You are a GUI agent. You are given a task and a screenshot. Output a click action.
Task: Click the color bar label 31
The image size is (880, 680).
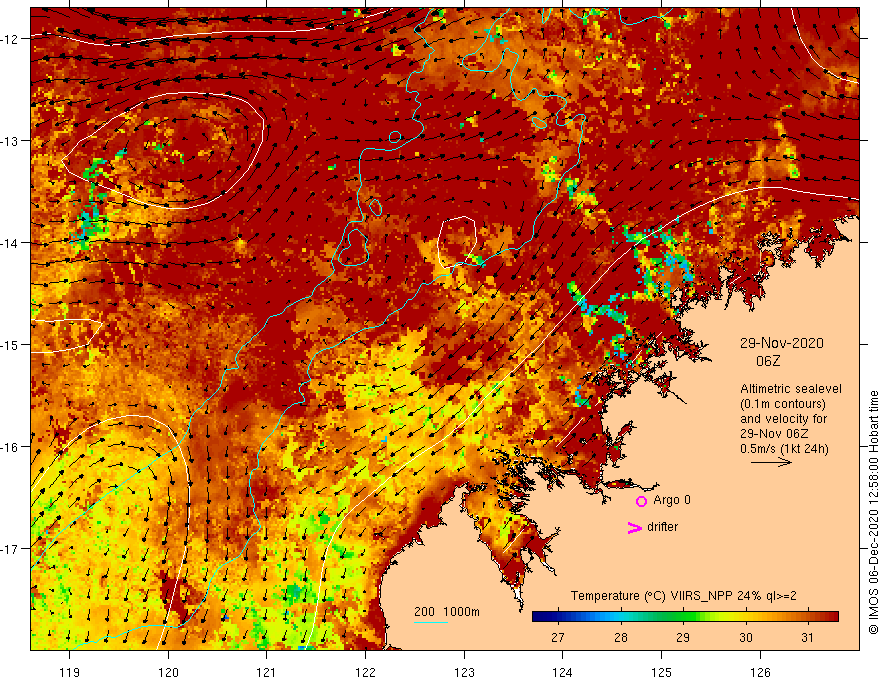point(808,637)
